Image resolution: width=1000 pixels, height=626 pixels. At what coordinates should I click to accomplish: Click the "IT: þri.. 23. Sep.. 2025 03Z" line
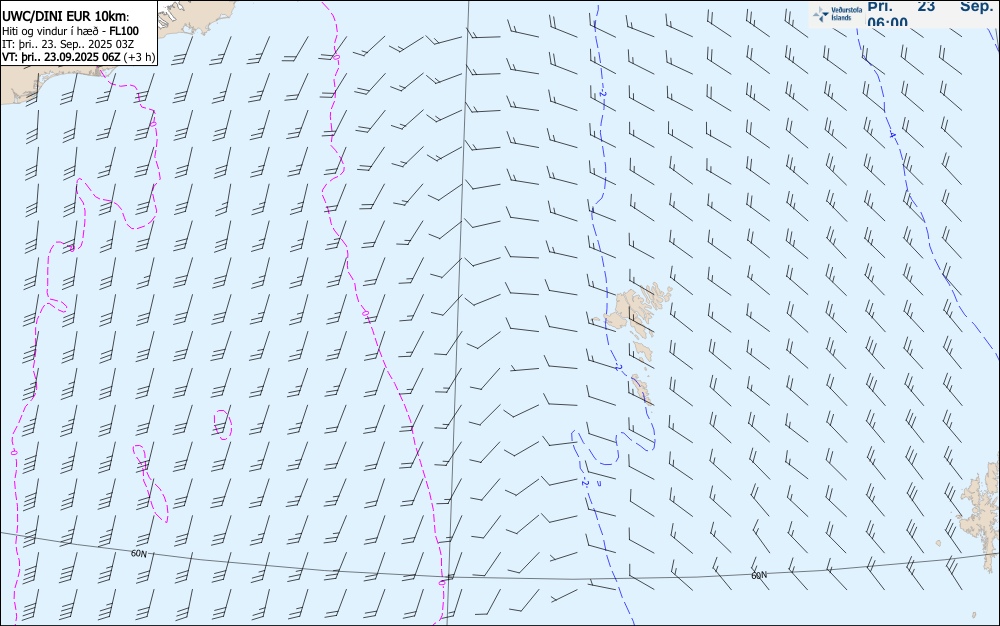(x=68, y=44)
